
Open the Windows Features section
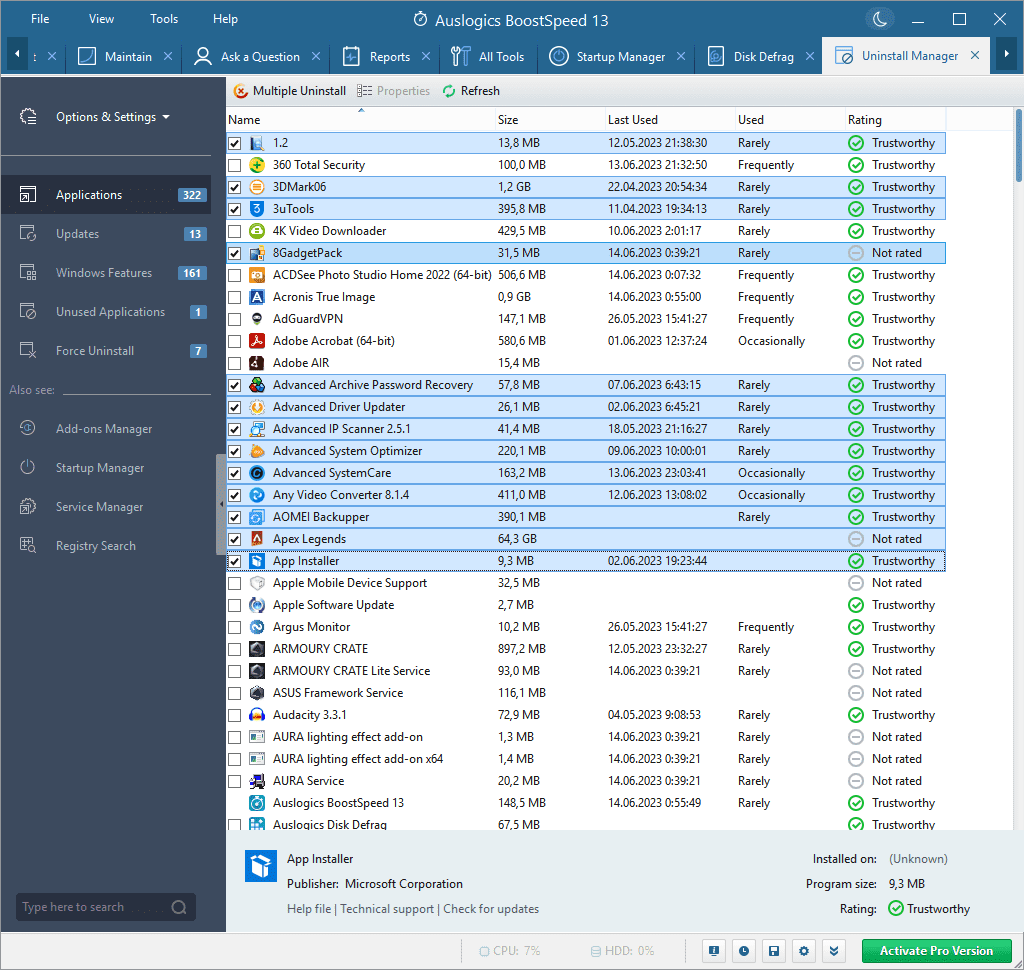(106, 272)
